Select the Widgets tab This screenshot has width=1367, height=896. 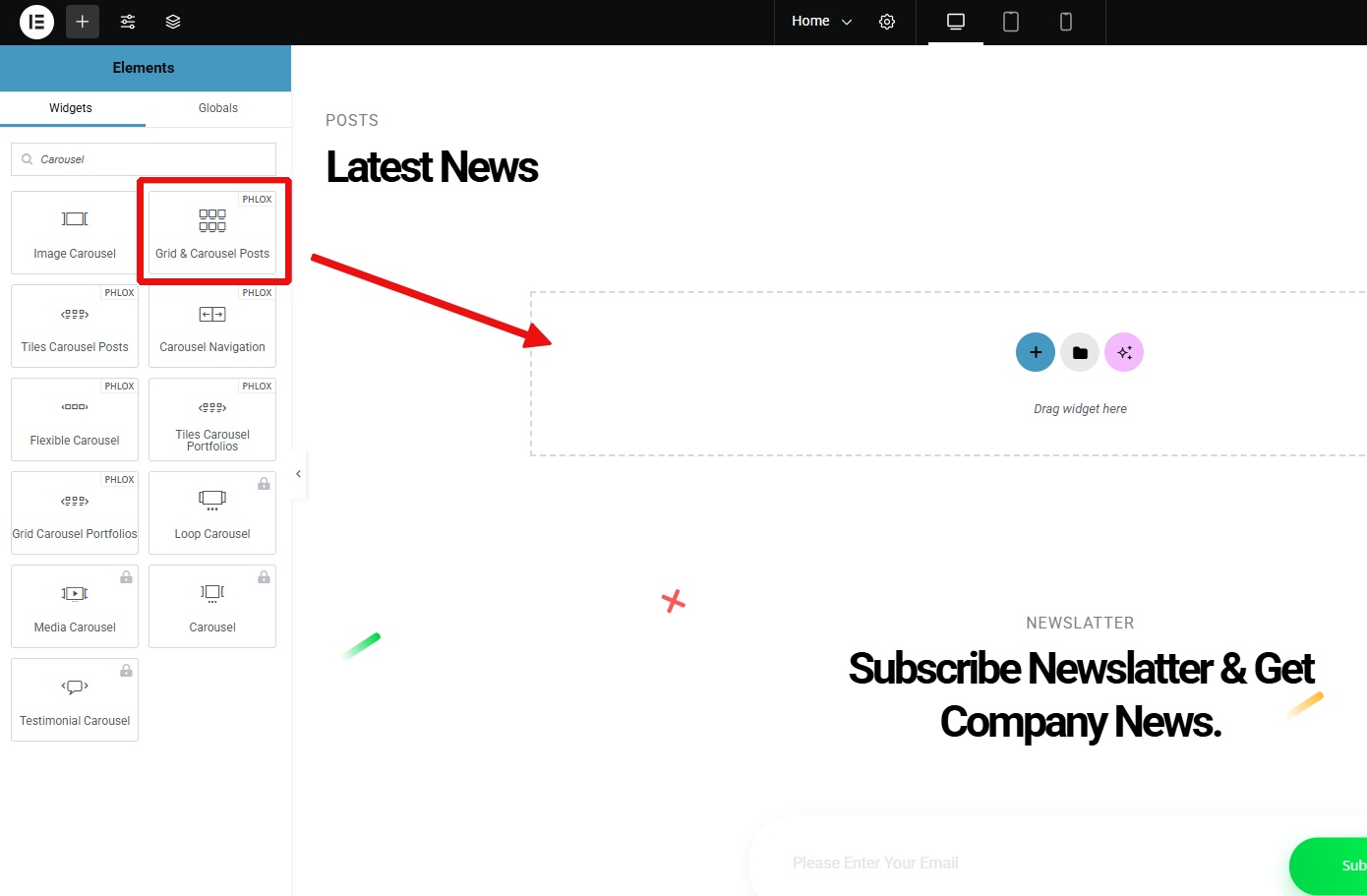(x=71, y=108)
